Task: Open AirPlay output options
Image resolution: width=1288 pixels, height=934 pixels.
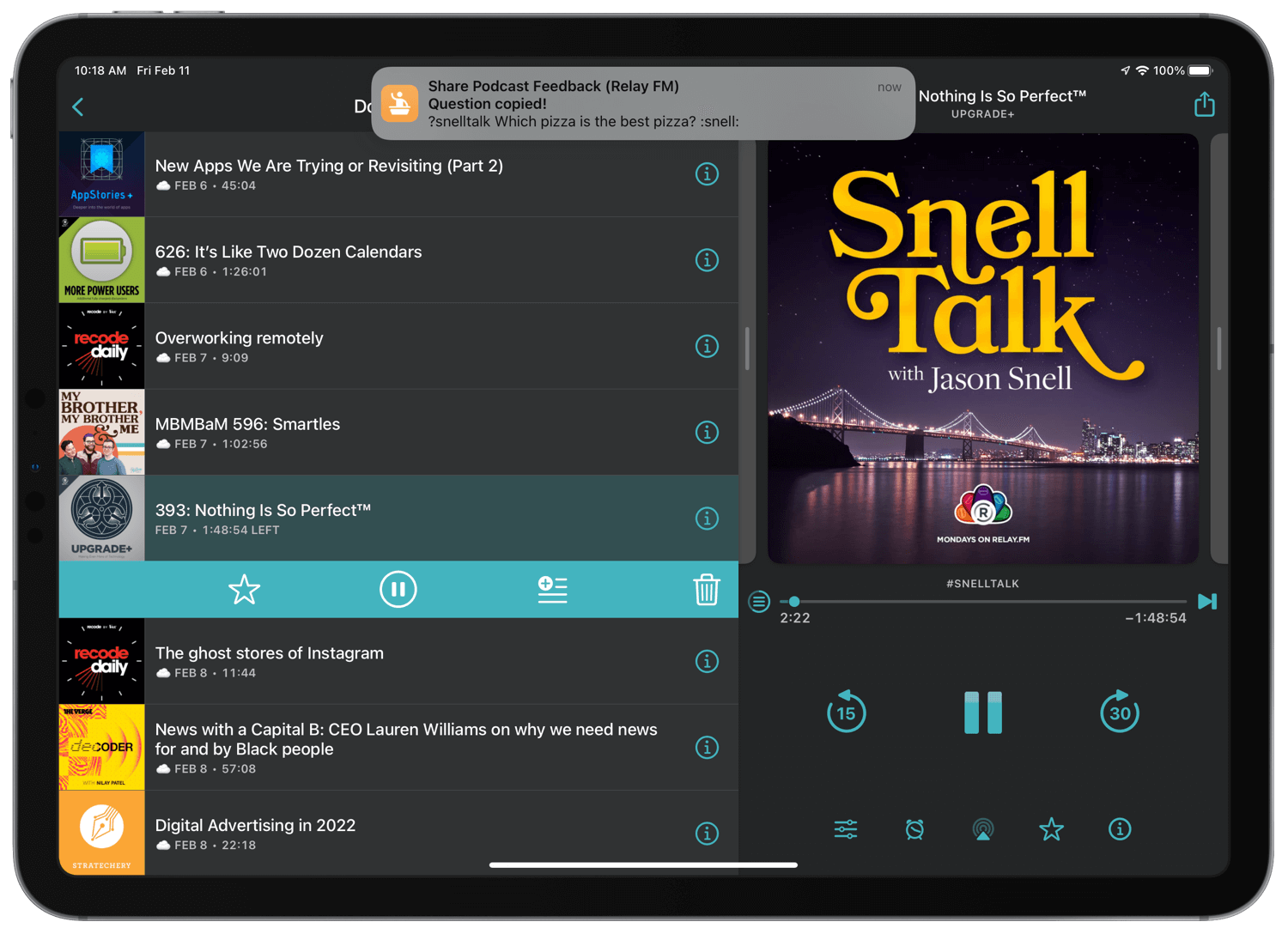Action: tap(983, 829)
